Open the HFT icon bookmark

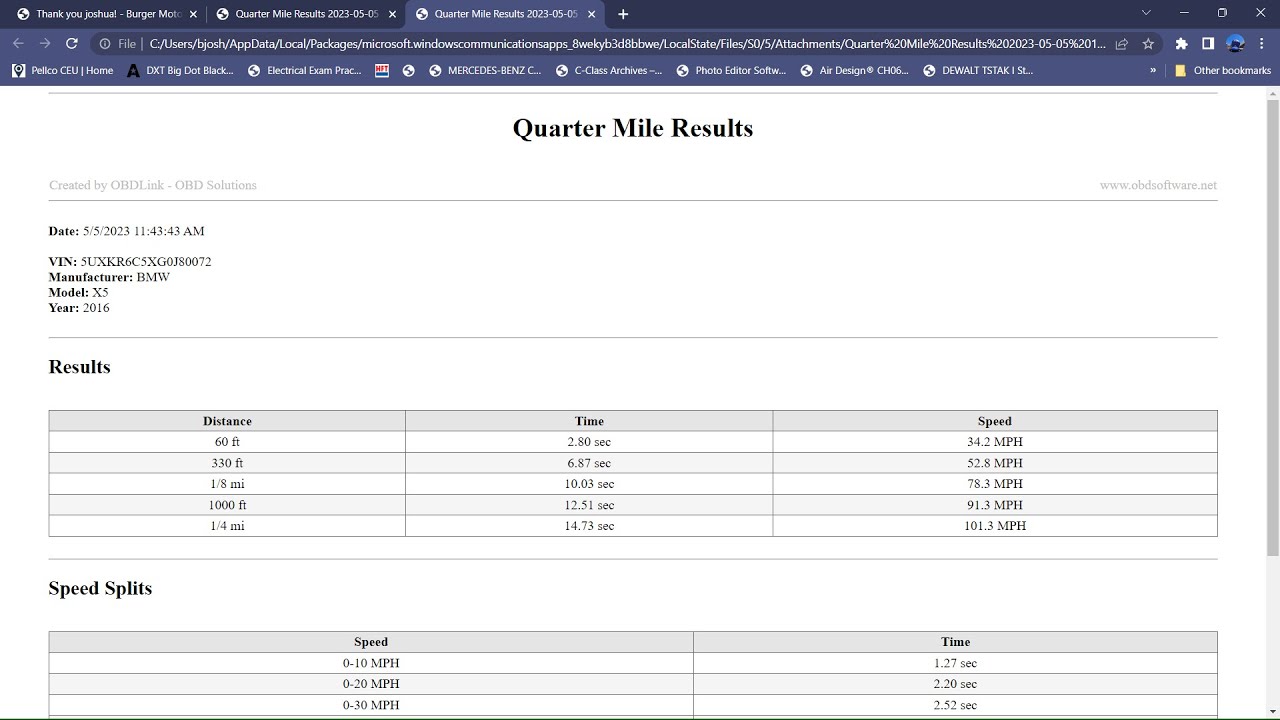coord(382,71)
